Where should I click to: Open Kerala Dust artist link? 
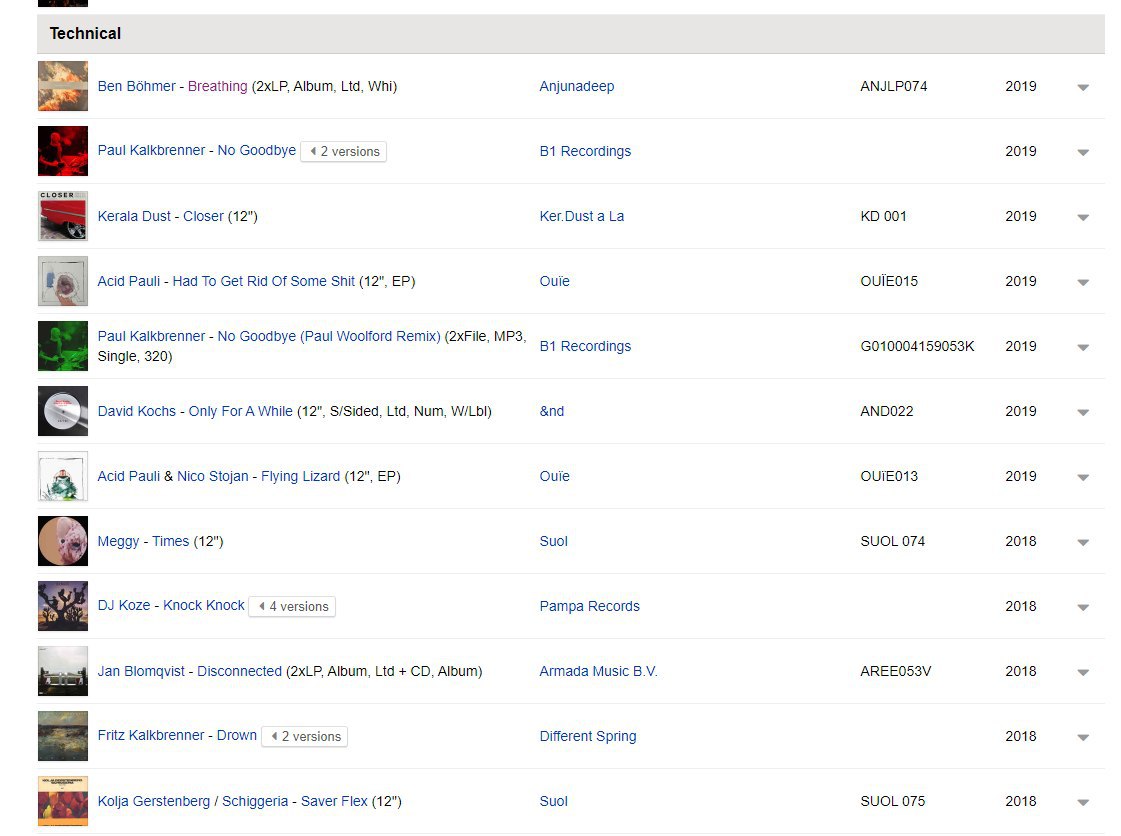point(134,217)
